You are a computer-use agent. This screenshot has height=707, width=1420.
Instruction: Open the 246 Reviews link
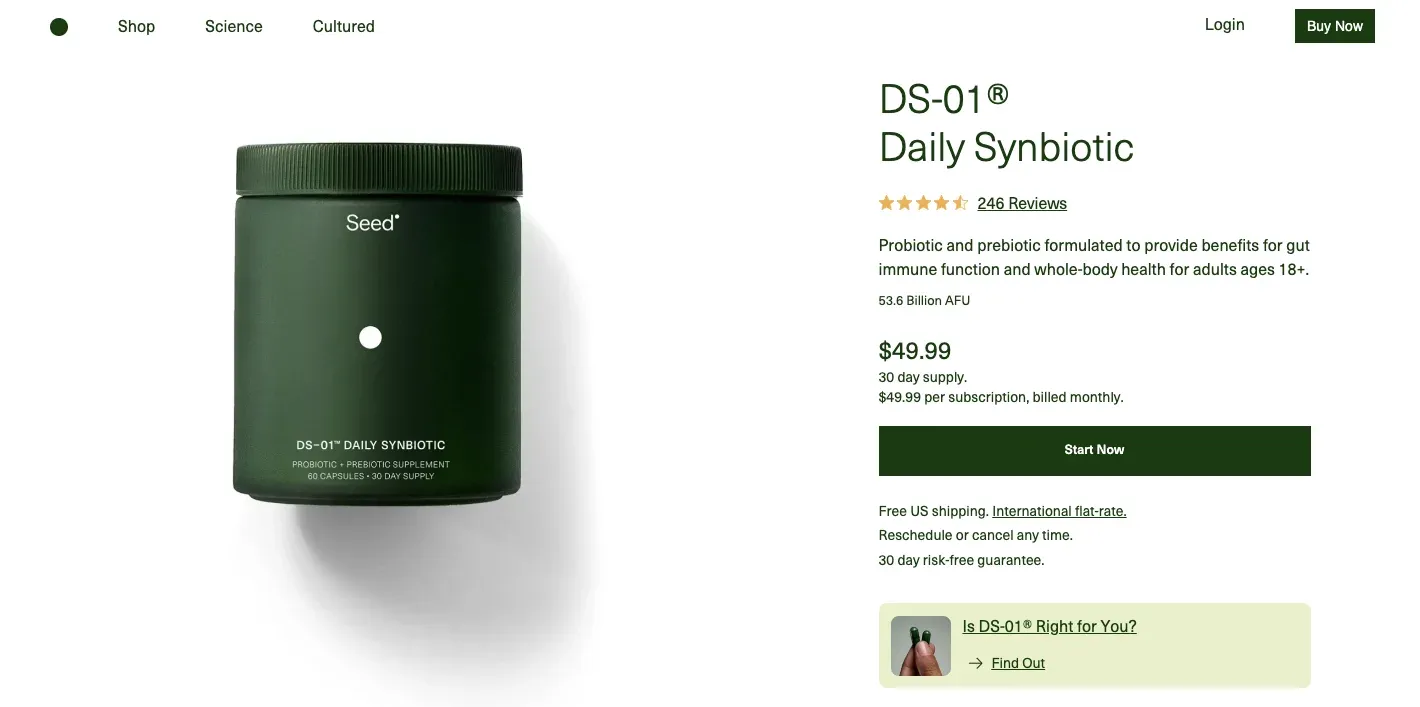1022,204
